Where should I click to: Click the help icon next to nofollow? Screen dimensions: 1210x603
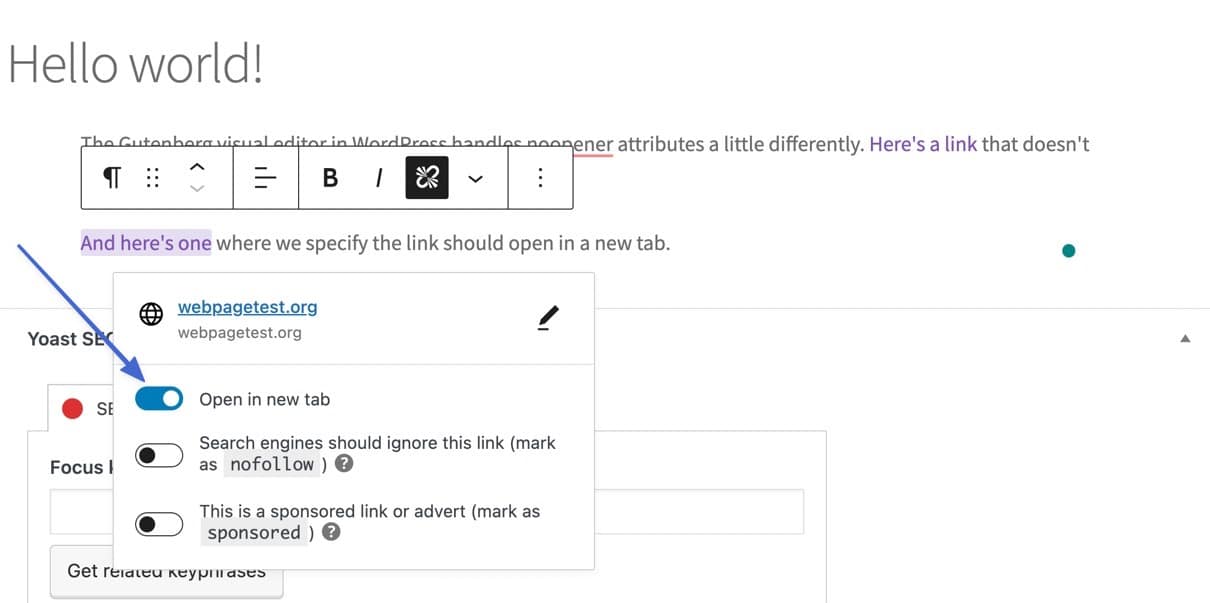point(343,463)
